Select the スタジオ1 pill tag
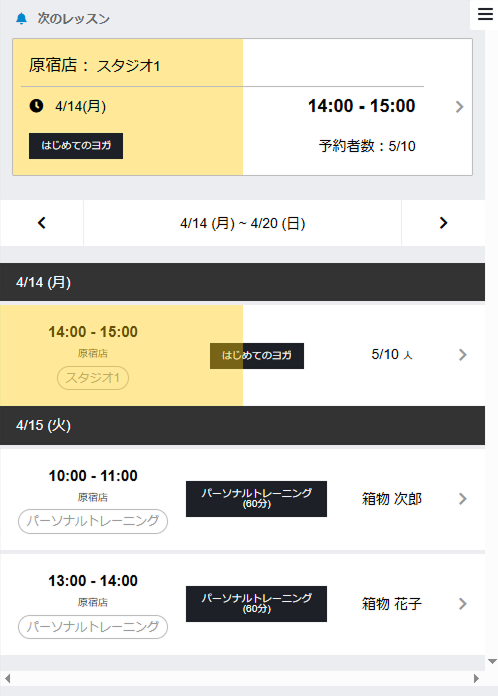 coord(93,378)
